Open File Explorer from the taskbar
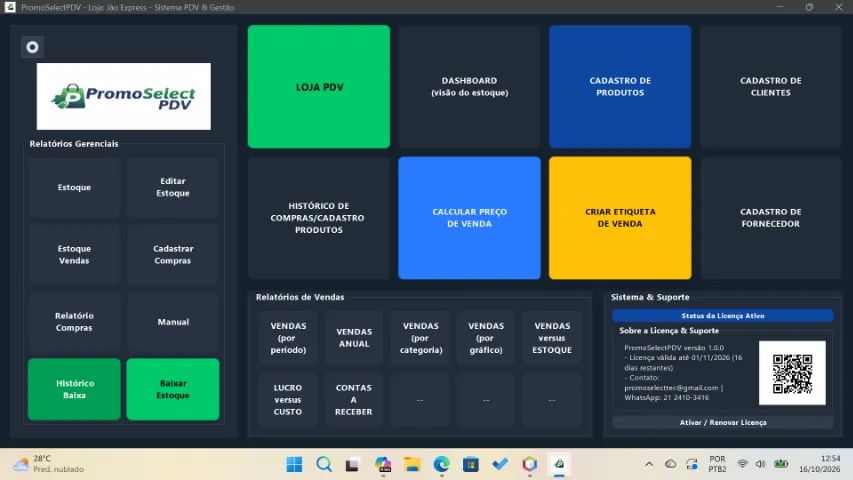This screenshot has height=480, width=853. click(x=412, y=464)
